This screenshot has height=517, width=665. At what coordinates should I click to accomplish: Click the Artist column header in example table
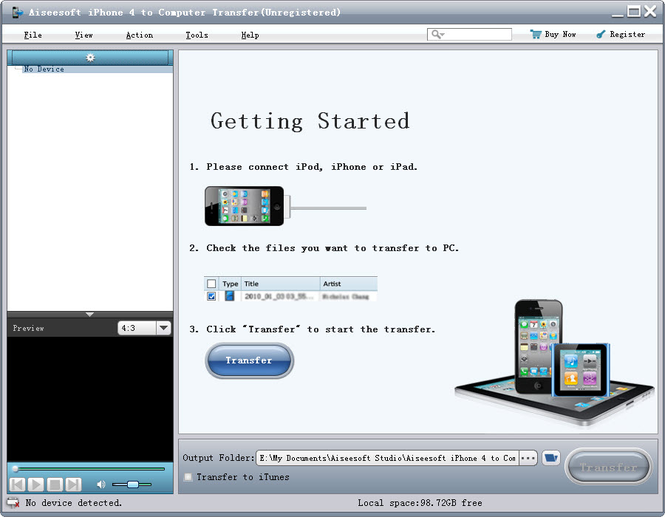[349, 283]
